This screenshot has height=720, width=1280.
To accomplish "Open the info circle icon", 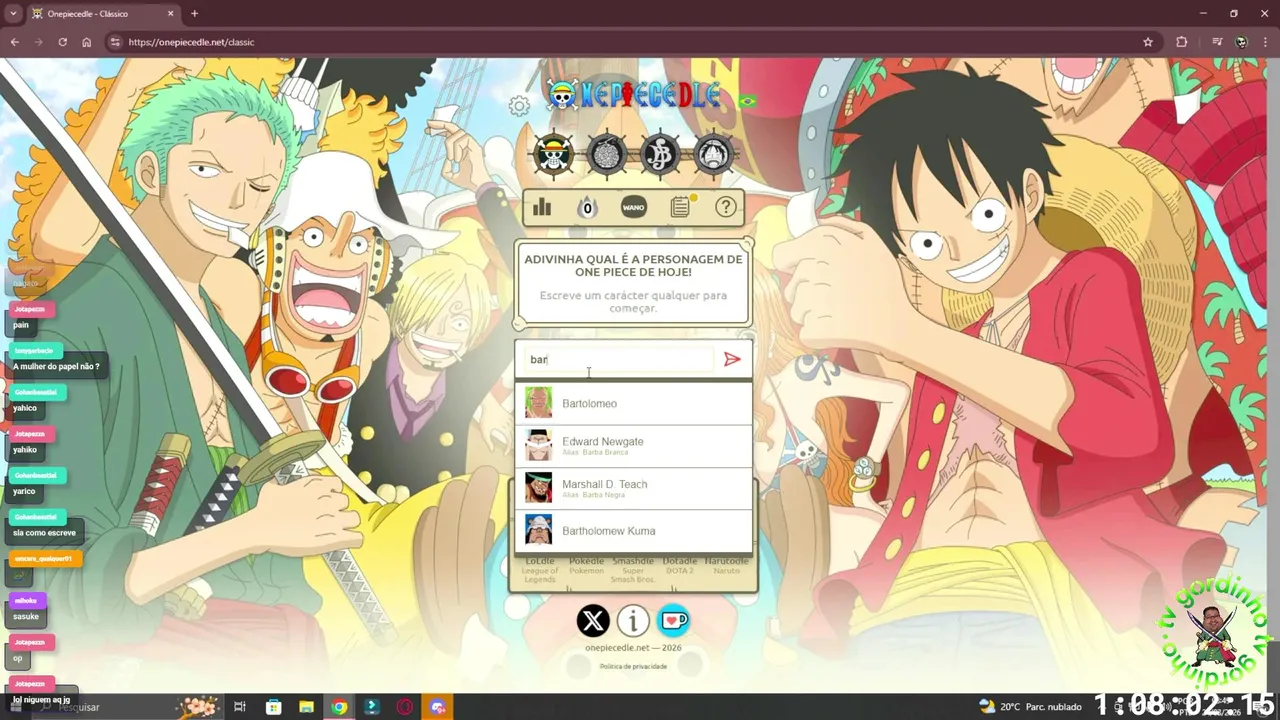I will [633, 621].
